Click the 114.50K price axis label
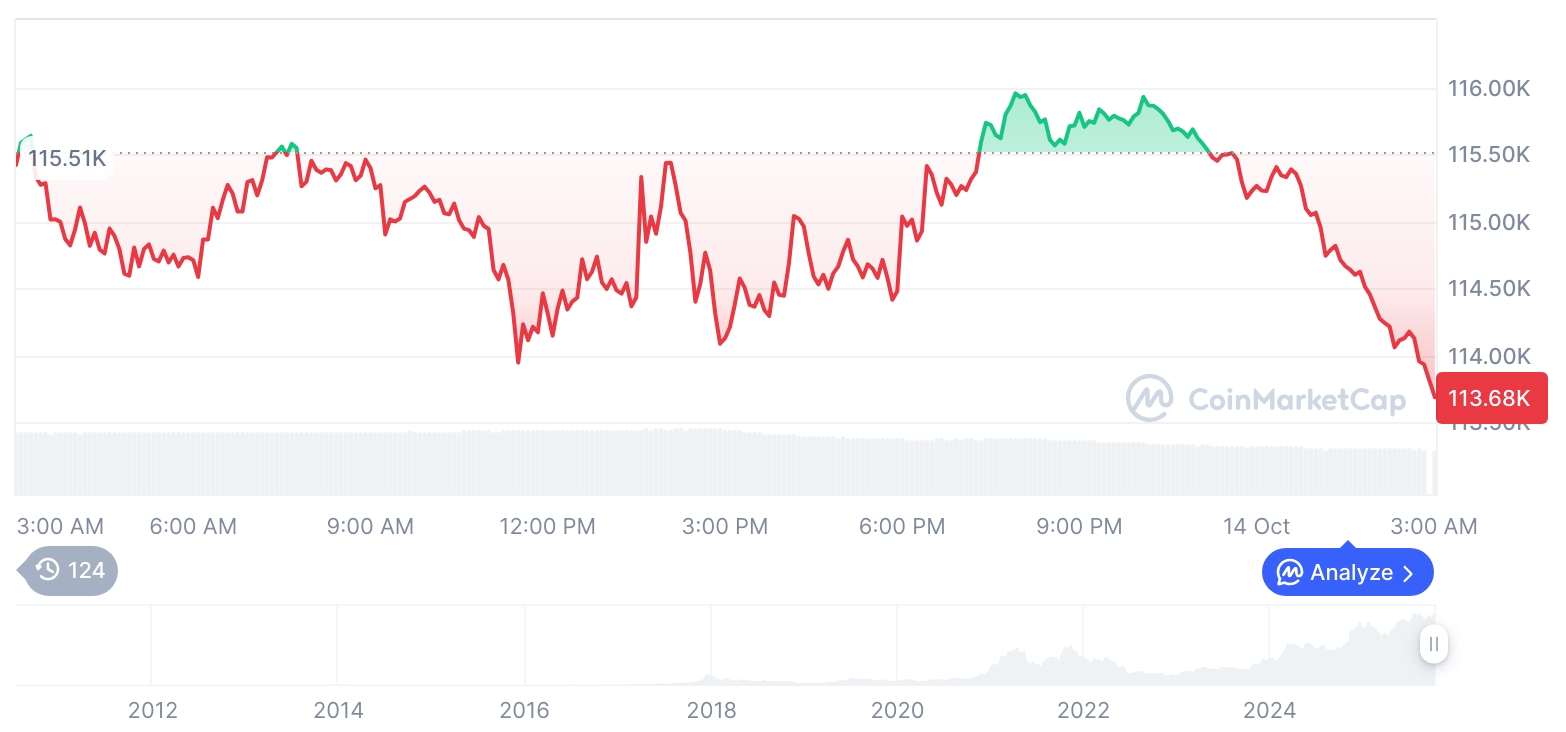 point(1489,289)
